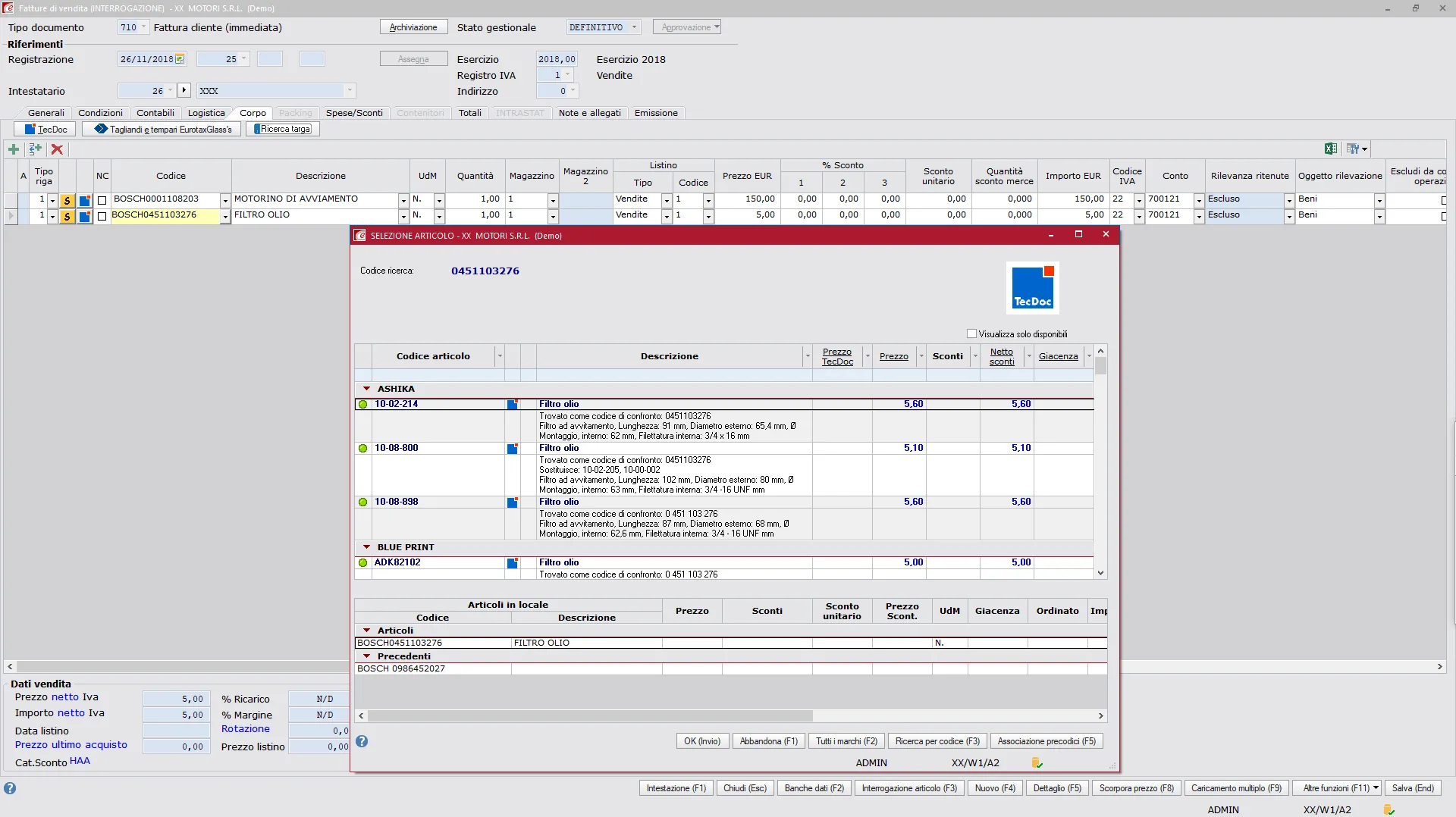Collapse the Articoli group in local articles
Viewport: 1456px width, 817px height.
367,631
